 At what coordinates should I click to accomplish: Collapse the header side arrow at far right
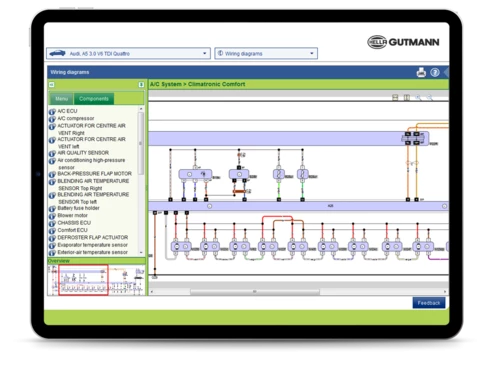click(x=447, y=72)
